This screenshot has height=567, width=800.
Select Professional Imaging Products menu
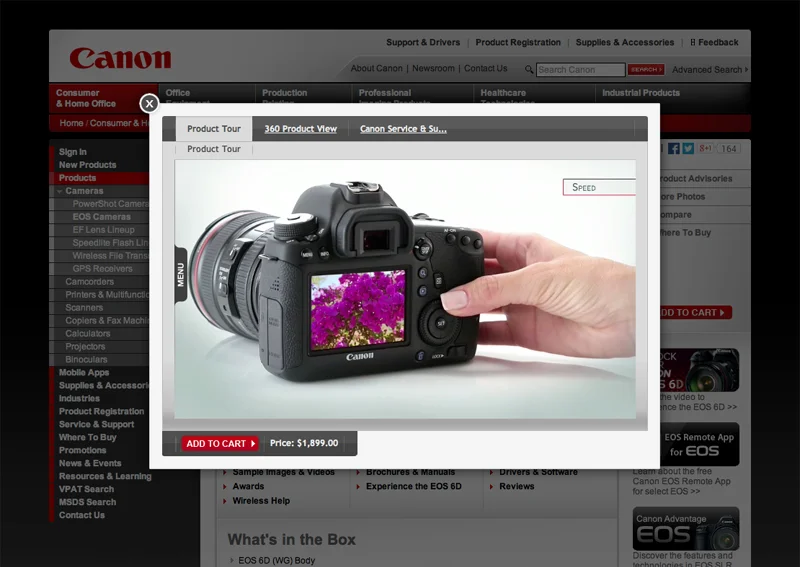(412, 94)
